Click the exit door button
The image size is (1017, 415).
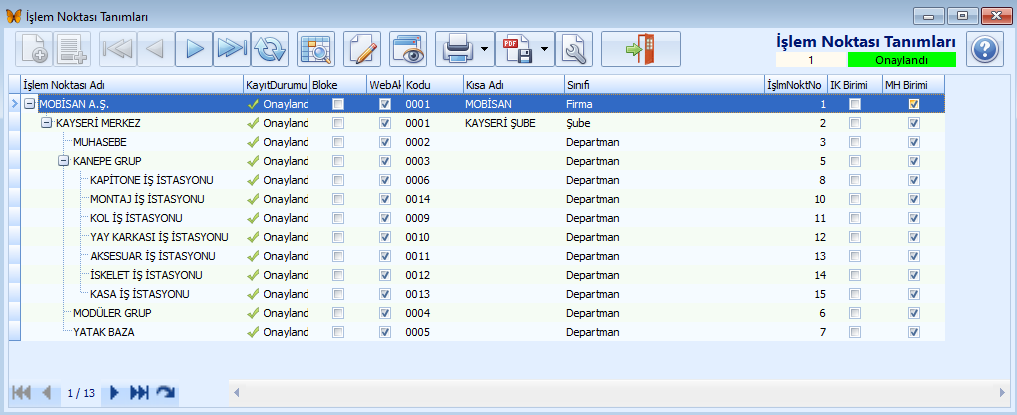(641, 49)
